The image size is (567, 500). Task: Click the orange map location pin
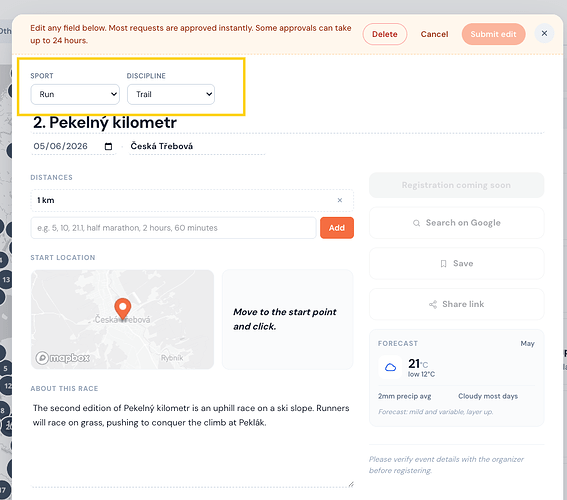coord(123,309)
